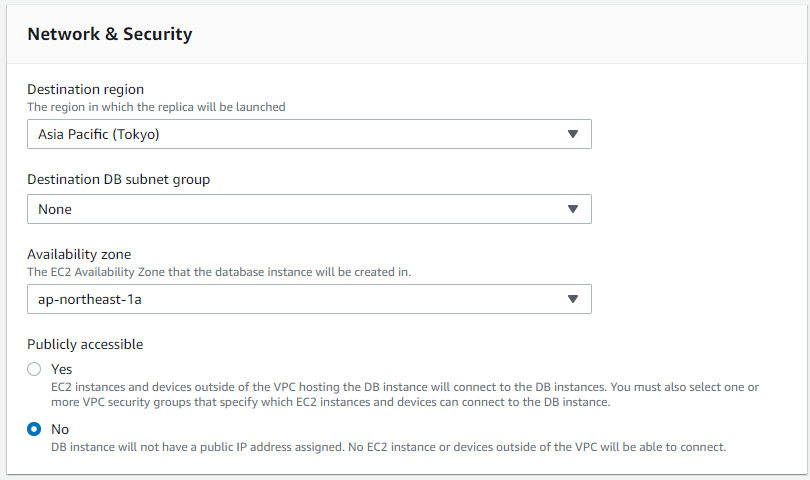Click the "Yes" option label text
Image resolution: width=810 pixels, height=480 pixels.
pos(61,369)
